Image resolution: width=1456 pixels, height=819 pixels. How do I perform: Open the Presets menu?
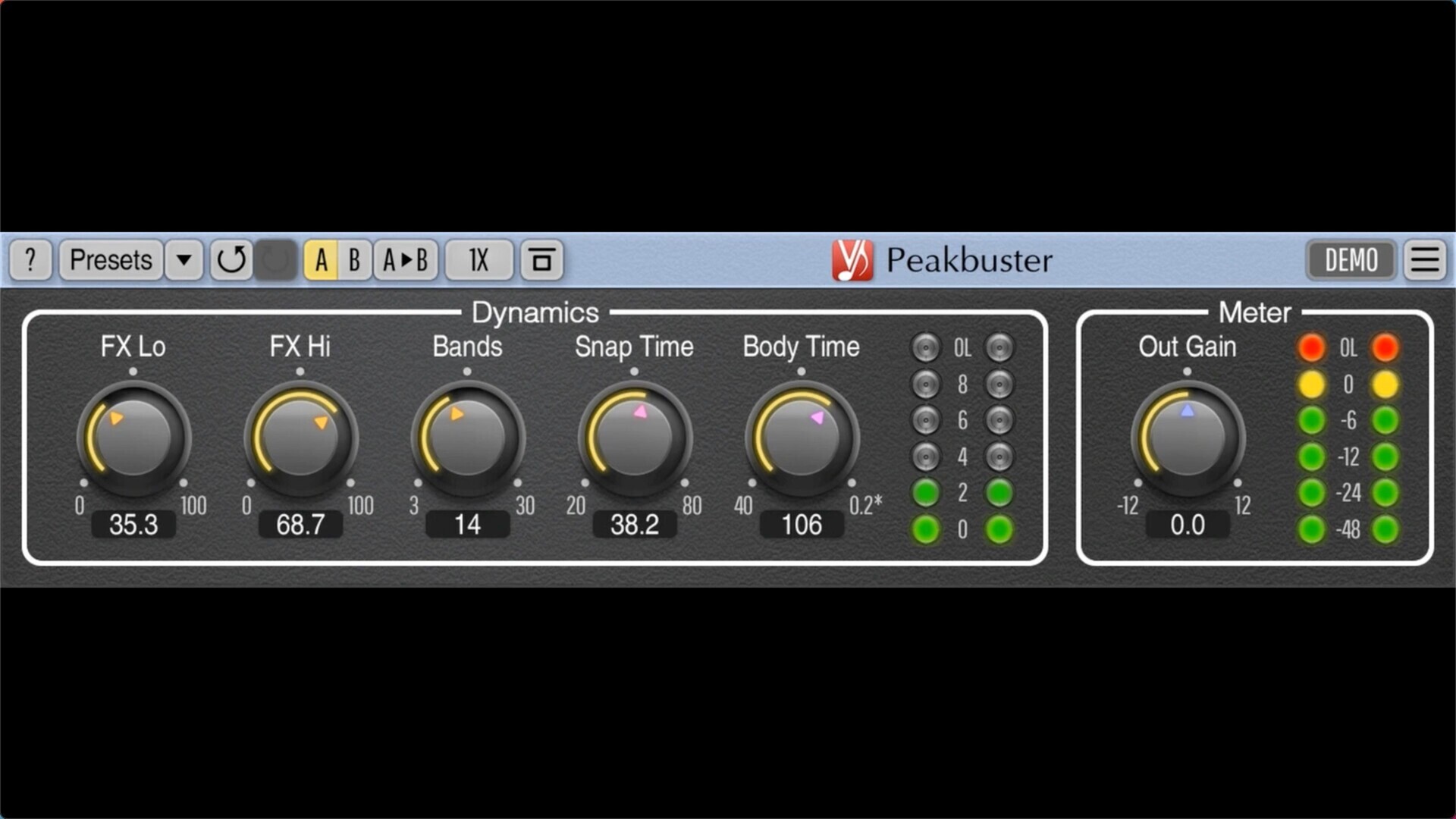(x=111, y=260)
